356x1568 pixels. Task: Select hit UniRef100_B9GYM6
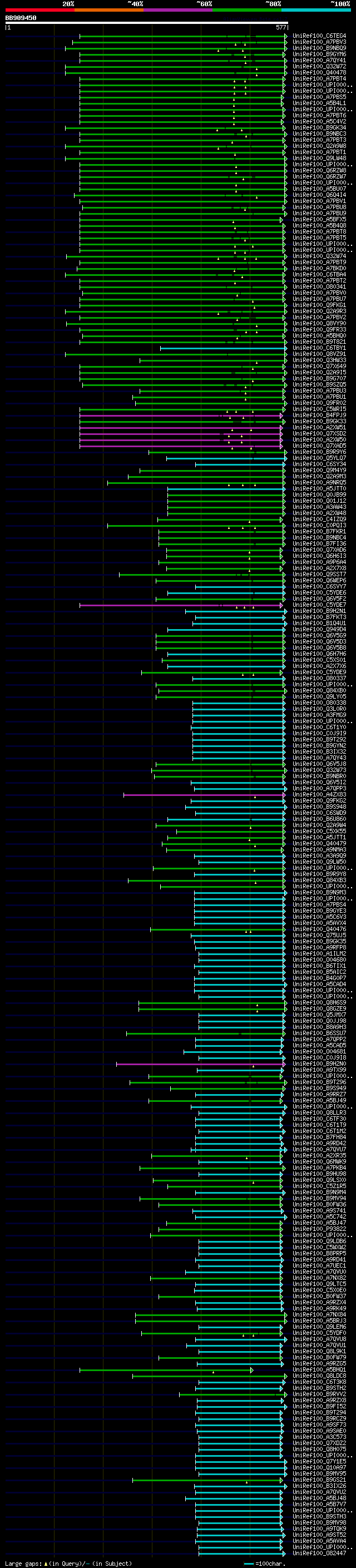coord(319,54)
